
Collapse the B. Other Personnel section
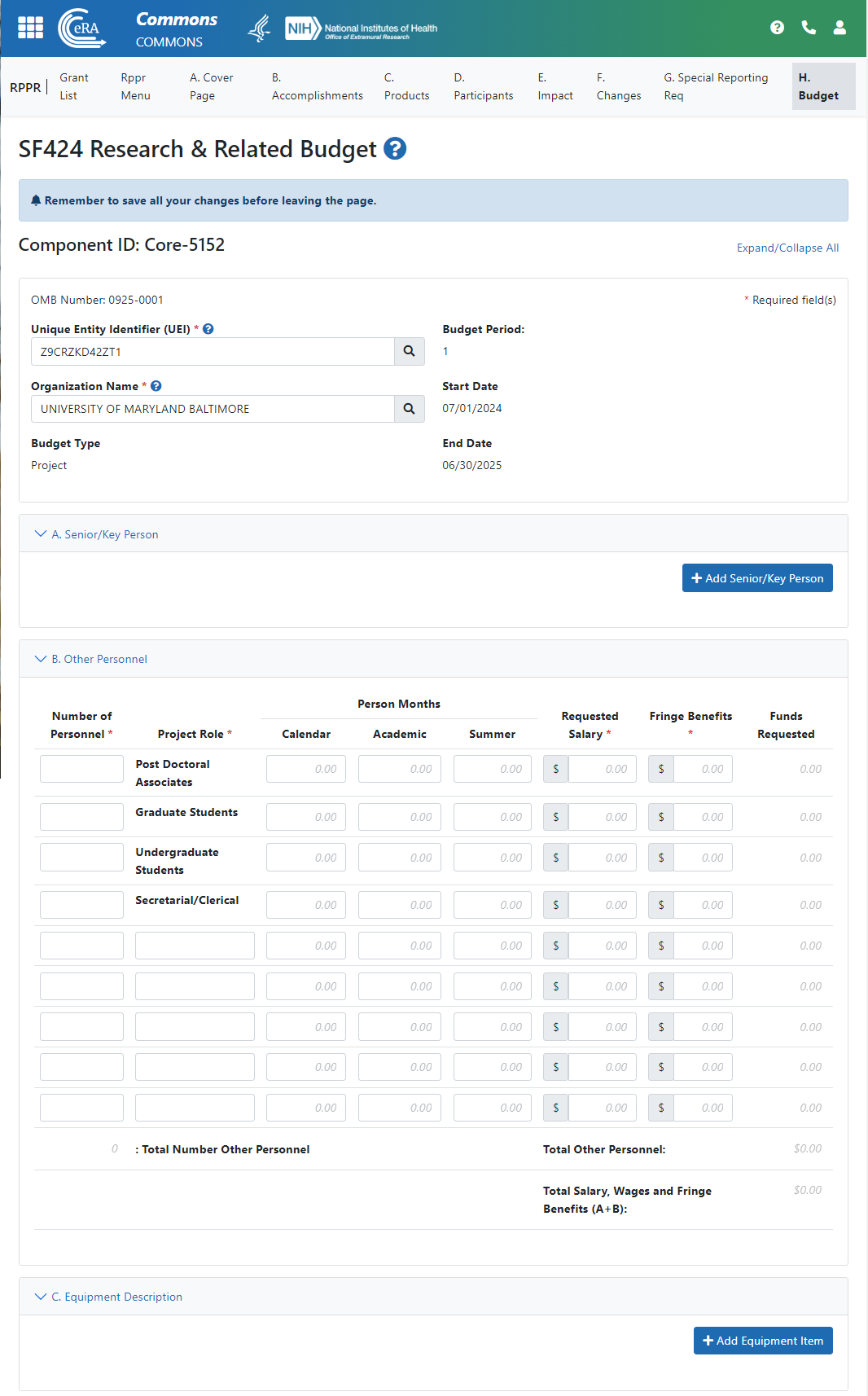coord(41,659)
